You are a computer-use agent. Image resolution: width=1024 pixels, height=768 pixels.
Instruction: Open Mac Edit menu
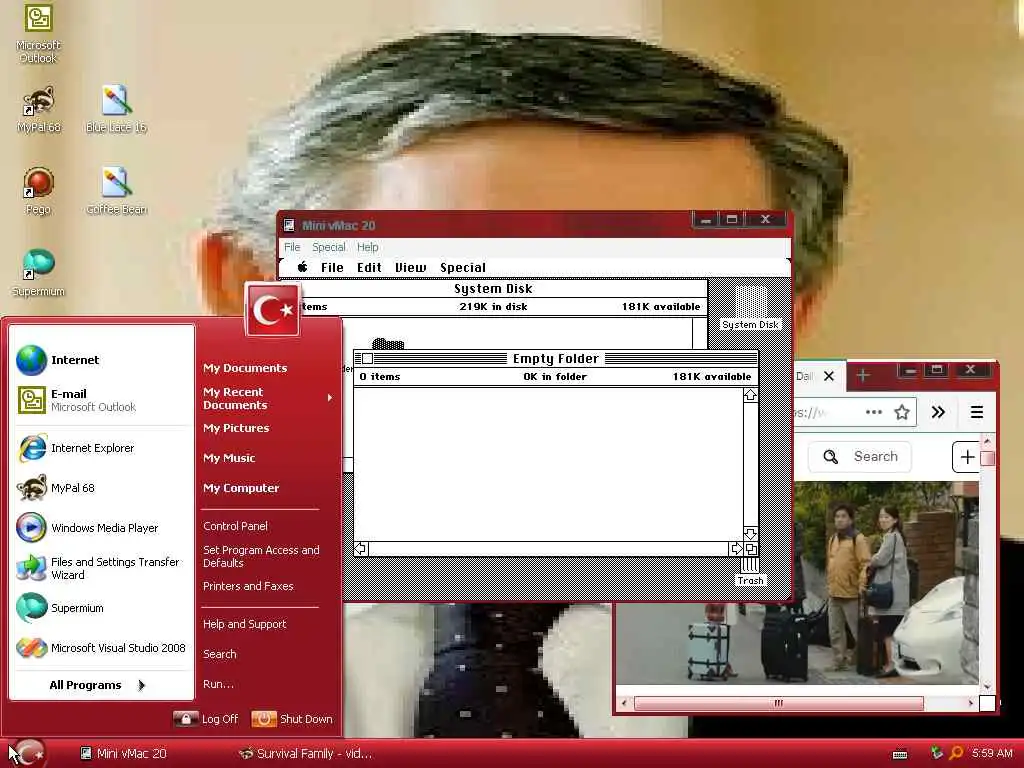[x=369, y=267]
